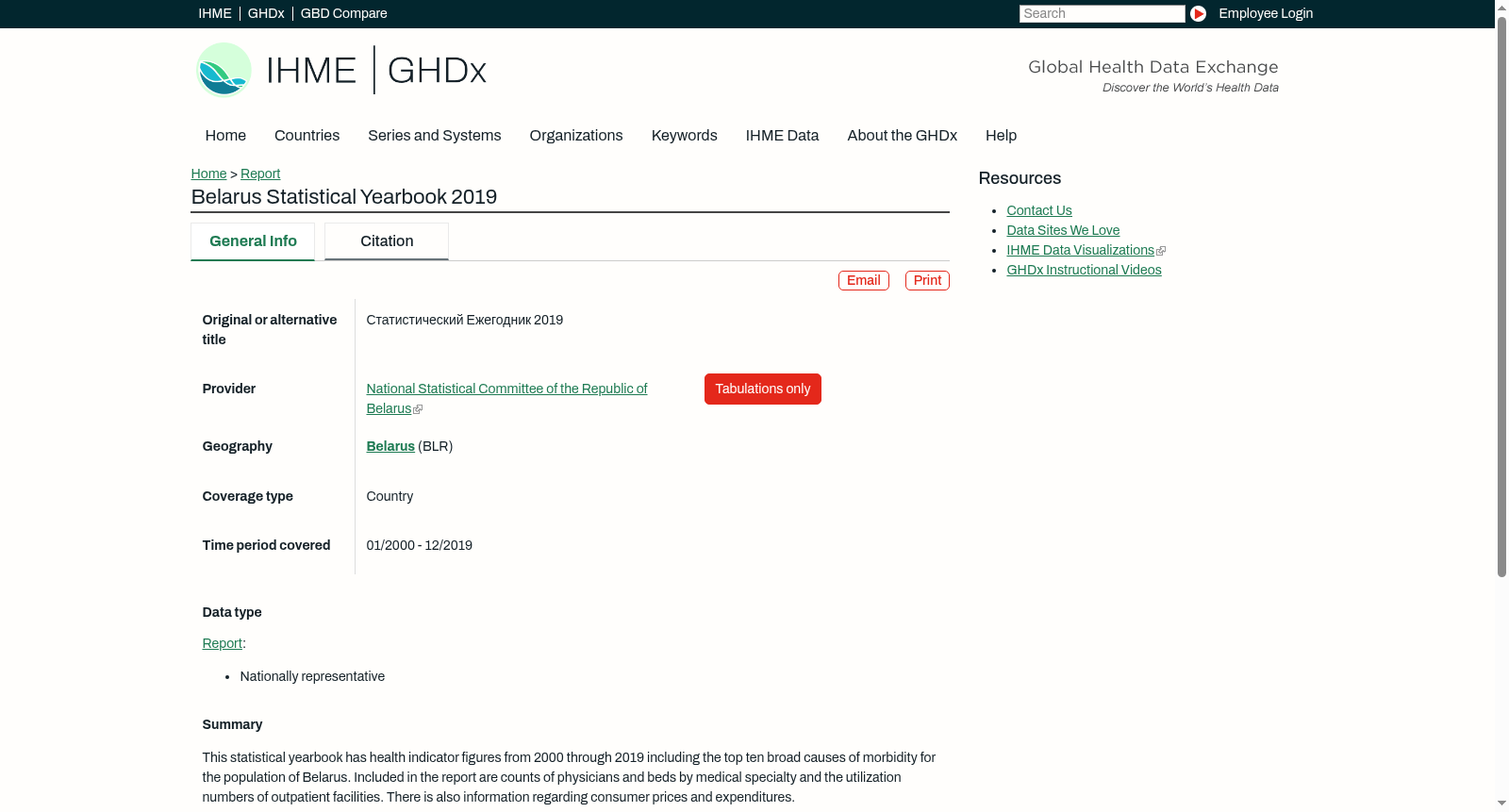1509x812 pixels.
Task: Open Data Sites We Love link
Action: [x=1063, y=231]
